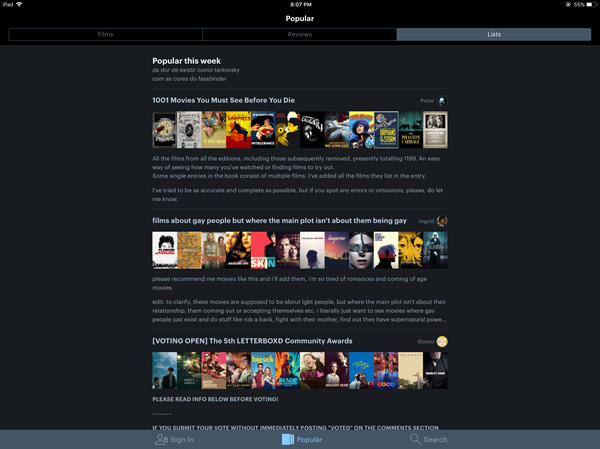Tap 'please recommend me movies like this' text
This screenshot has width=600, height=449.
pos(290,283)
